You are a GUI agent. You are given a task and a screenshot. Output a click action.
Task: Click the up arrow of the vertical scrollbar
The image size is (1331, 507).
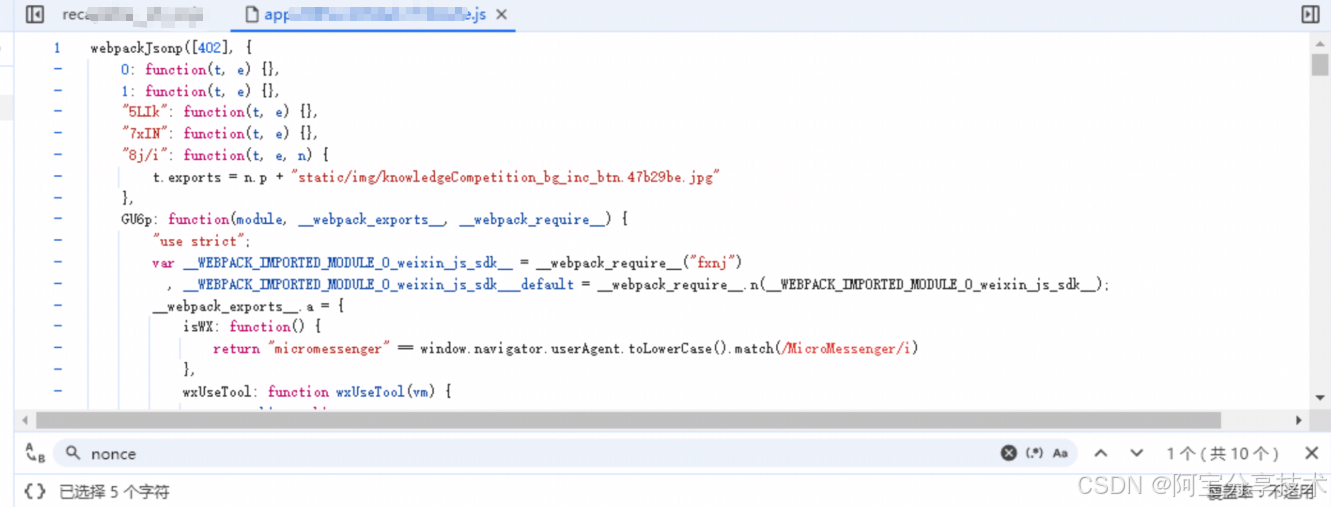click(x=1320, y=43)
